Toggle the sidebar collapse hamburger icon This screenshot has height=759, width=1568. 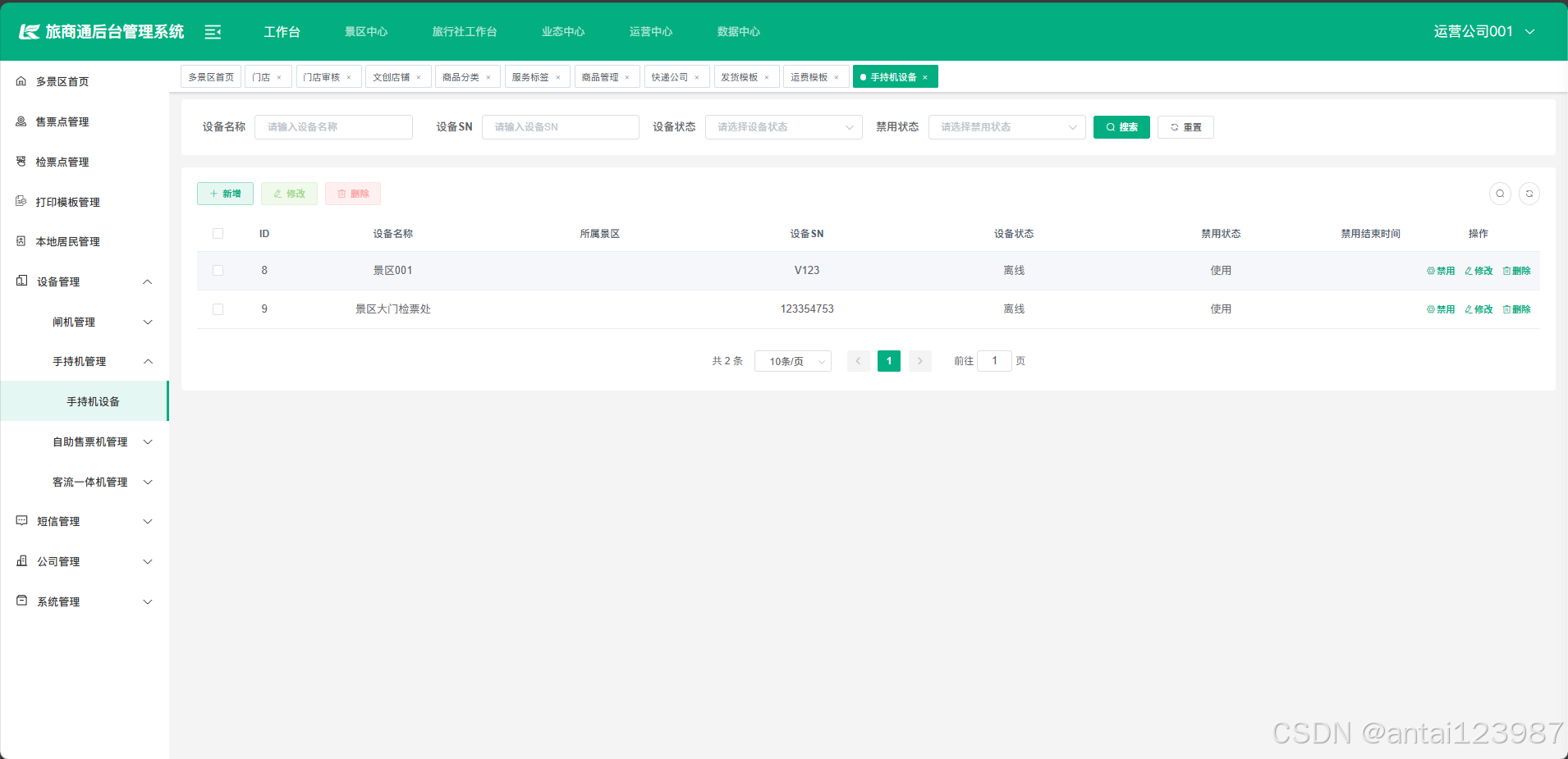(x=213, y=32)
